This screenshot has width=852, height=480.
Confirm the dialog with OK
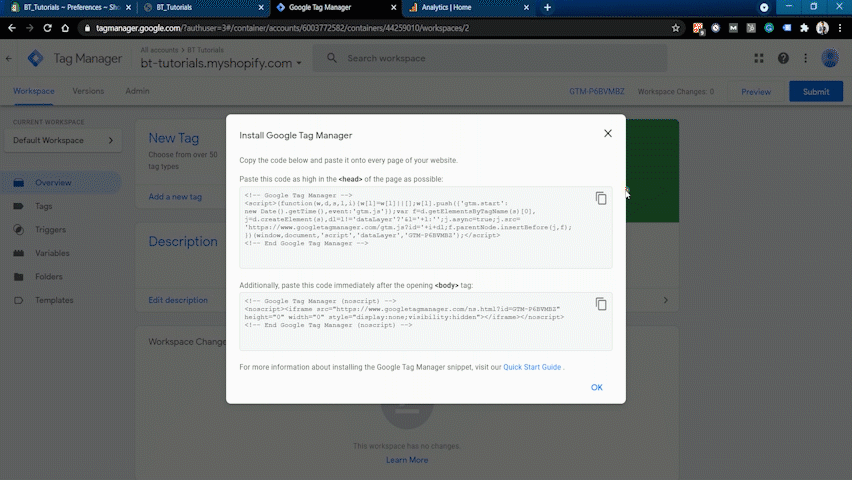click(x=597, y=387)
